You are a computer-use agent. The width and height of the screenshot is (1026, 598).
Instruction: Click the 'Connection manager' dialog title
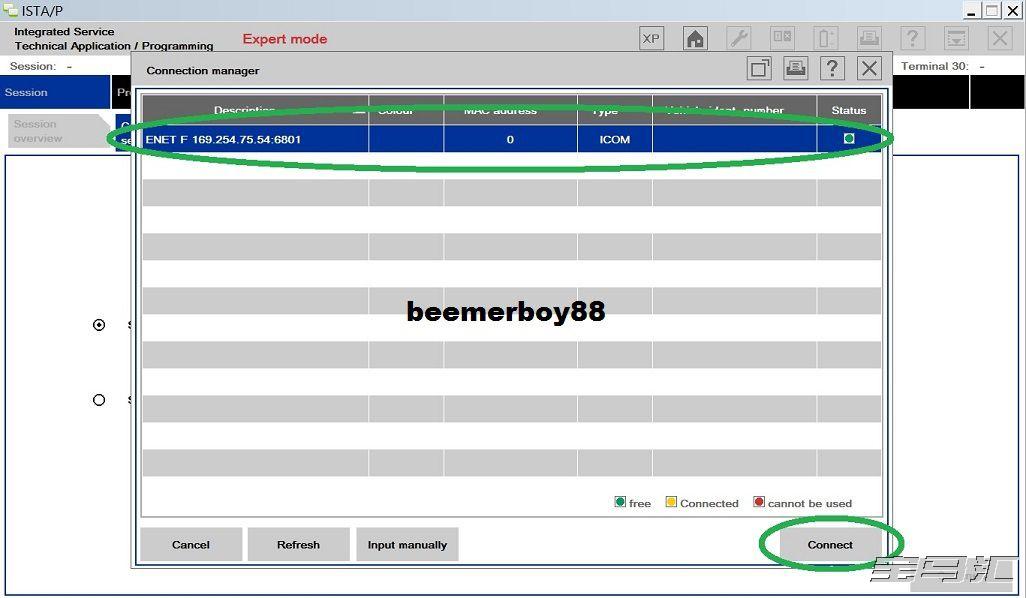203,71
